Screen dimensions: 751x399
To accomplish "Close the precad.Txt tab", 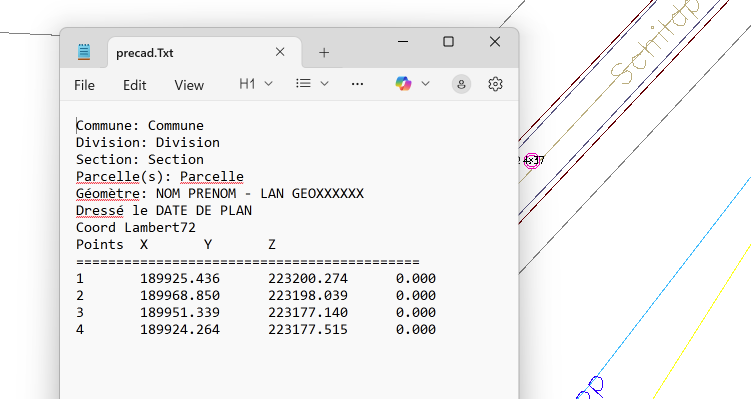I will 280,52.
